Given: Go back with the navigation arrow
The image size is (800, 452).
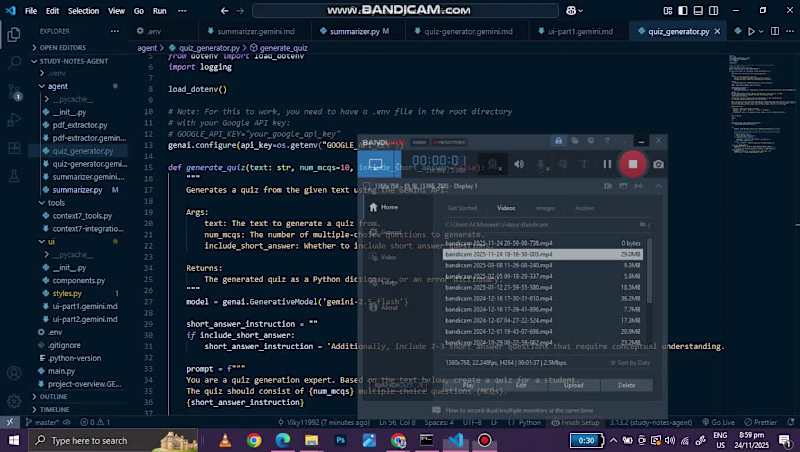Looking at the screenshot, I should [224, 10].
